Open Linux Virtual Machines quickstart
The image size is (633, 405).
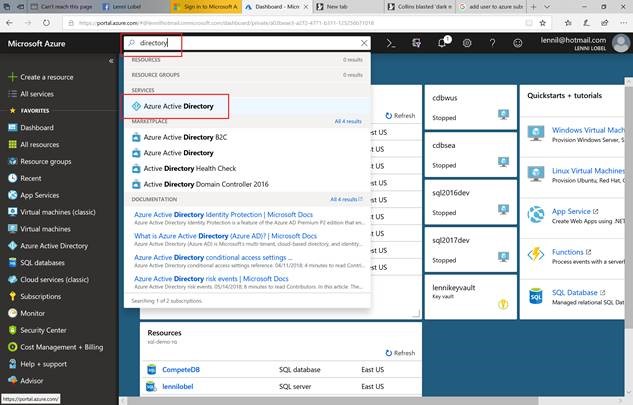[x=588, y=171]
